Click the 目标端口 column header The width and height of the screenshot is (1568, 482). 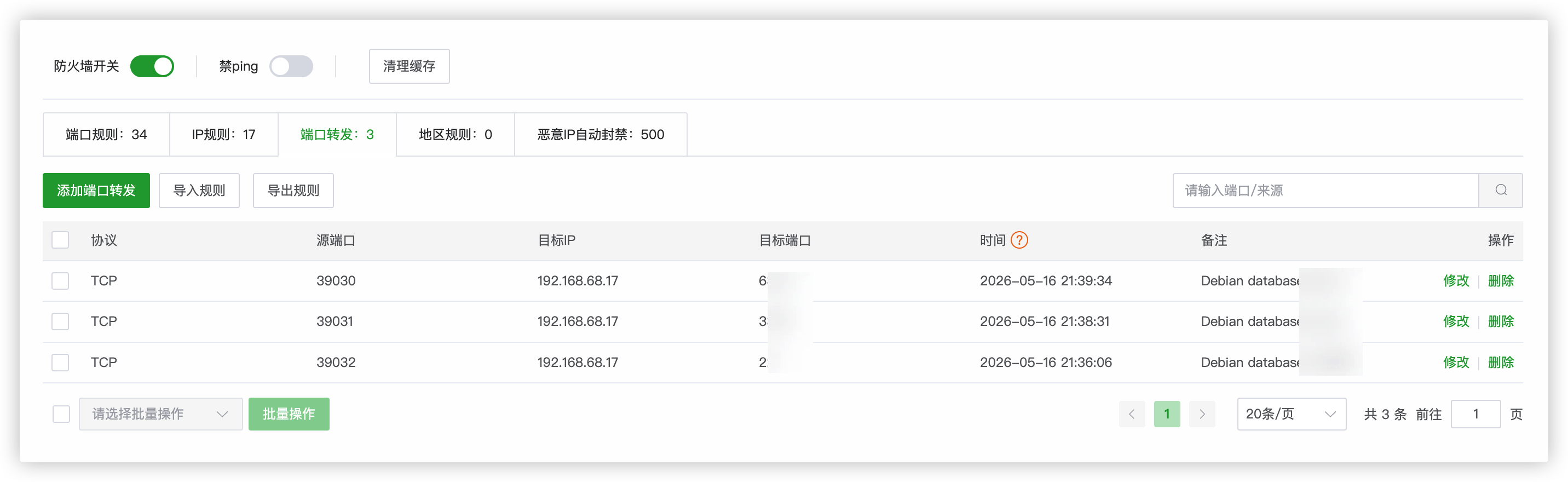[785, 240]
